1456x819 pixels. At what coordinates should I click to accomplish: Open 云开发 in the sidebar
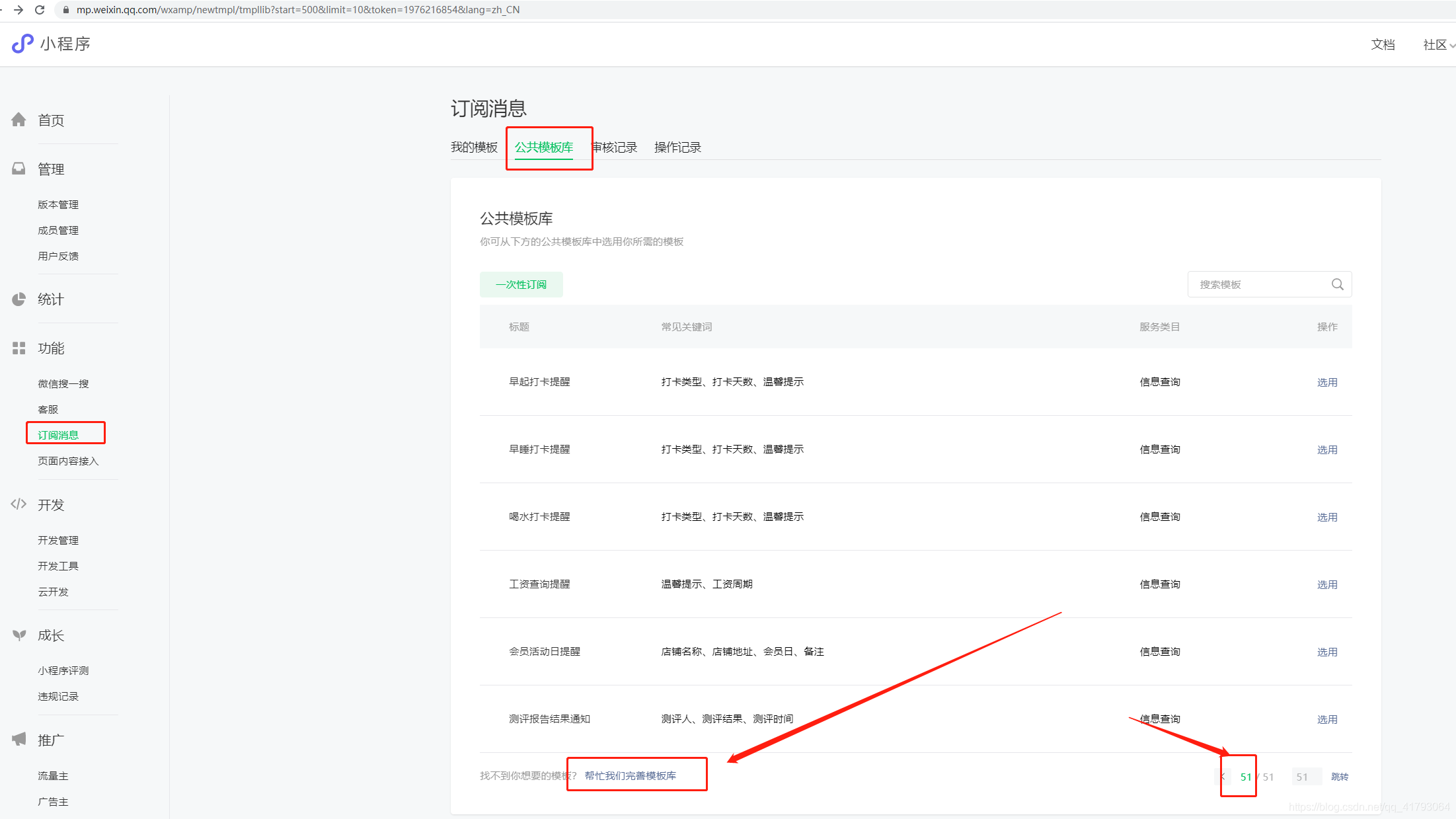tap(53, 592)
